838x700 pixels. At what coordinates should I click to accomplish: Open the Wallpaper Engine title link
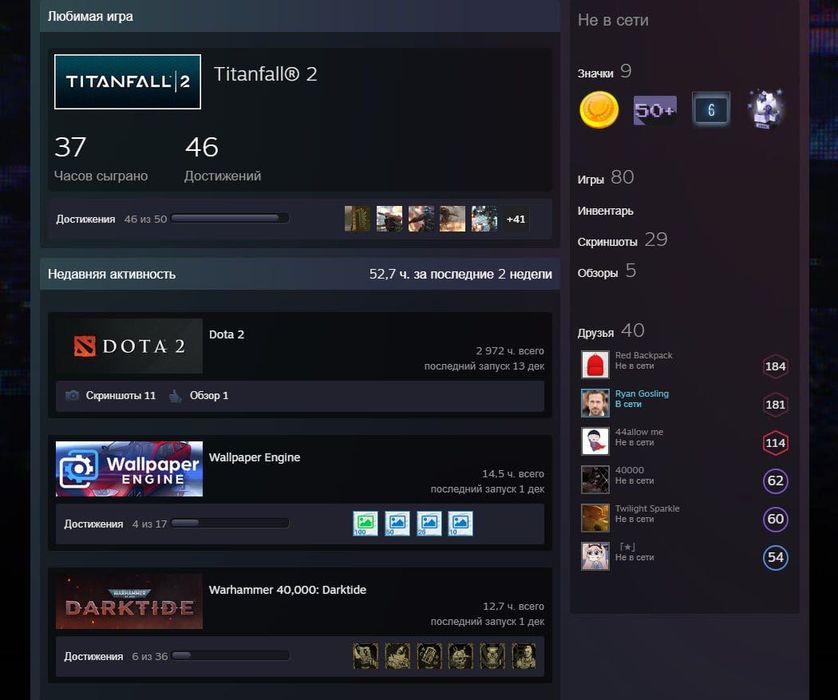[254, 457]
